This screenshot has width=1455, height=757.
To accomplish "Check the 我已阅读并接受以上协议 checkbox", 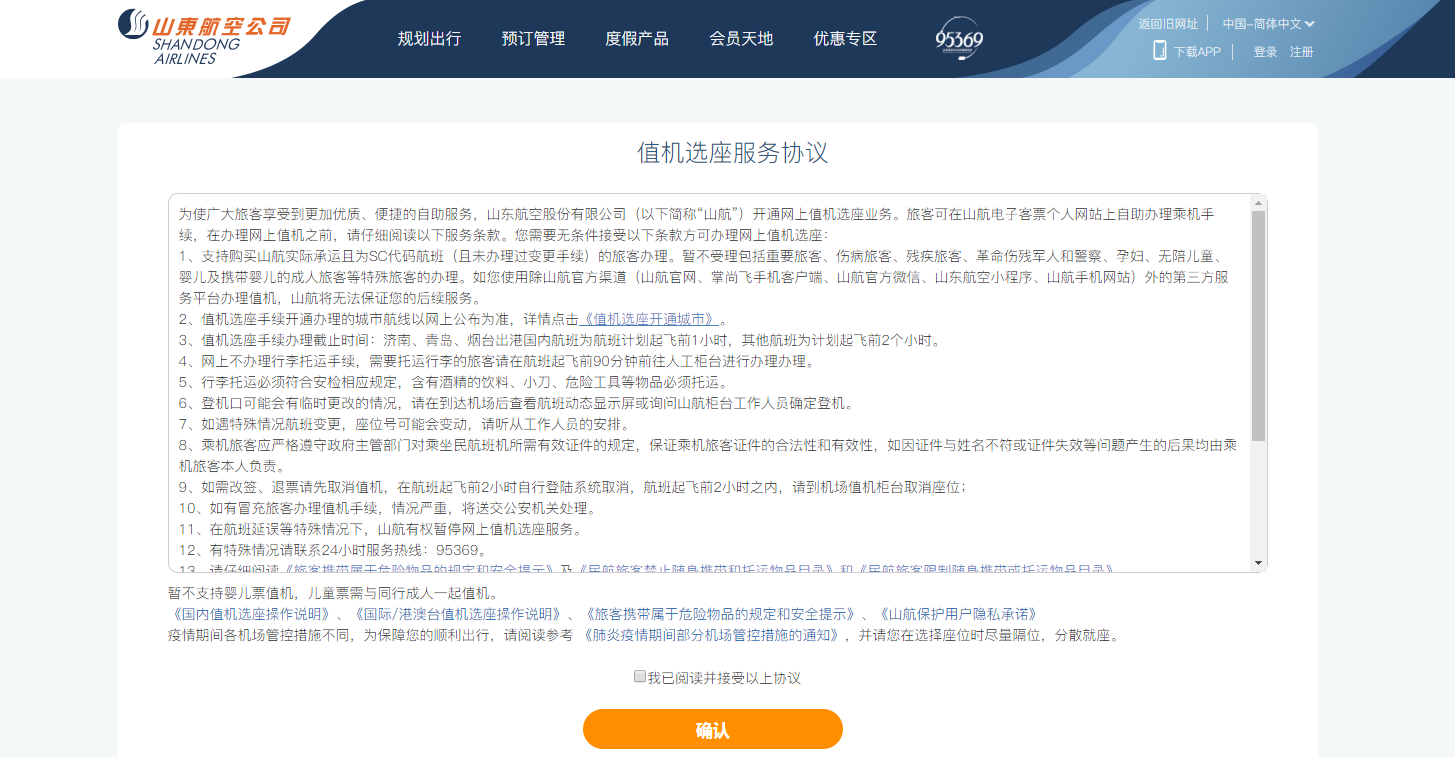I will 640,677.
